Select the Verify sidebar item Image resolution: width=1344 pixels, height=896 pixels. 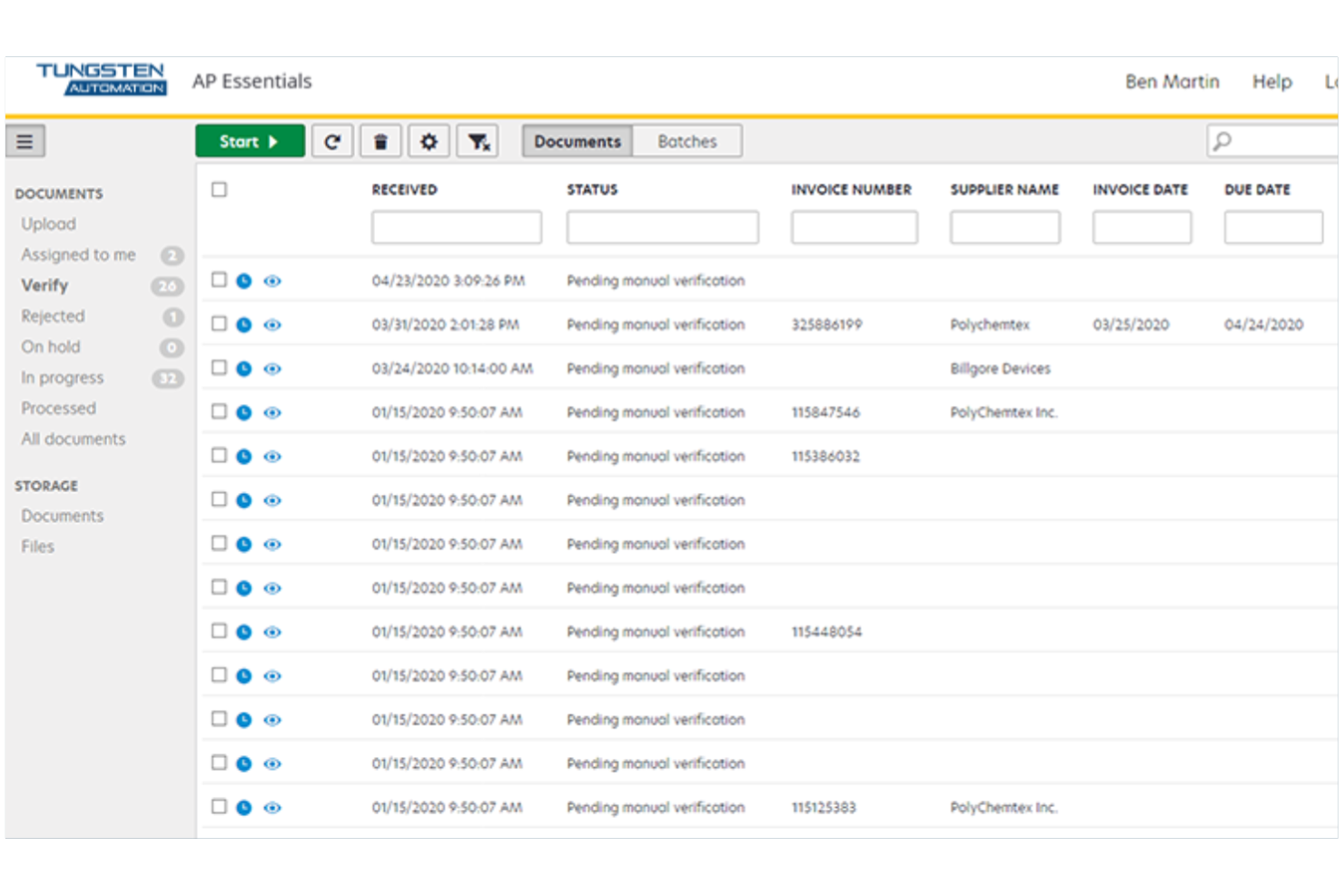pos(44,285)
